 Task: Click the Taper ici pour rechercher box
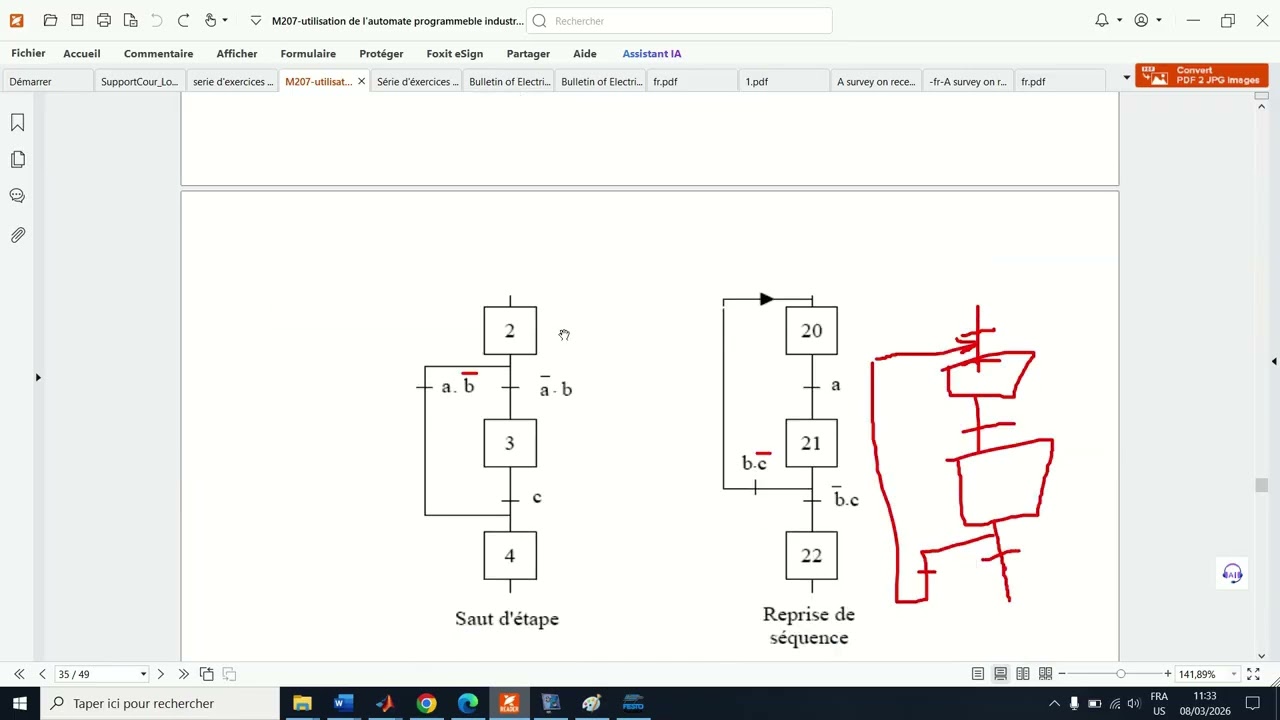(x=160, y=703)
